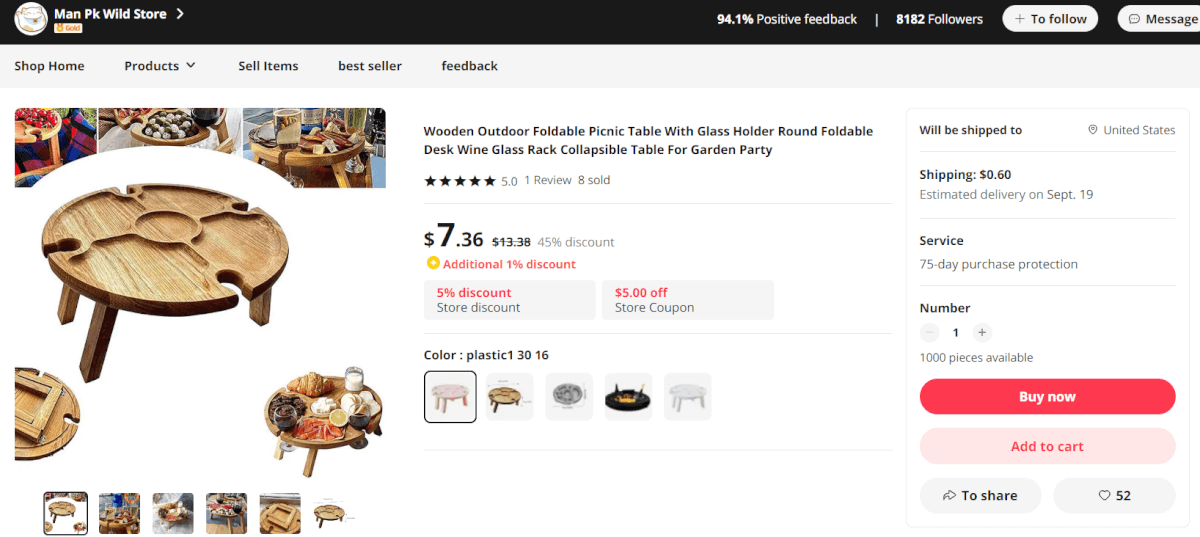1200x537 pixels.
Task: Select the $5.00 off Store Coupon
Action: [x=688, y=300]
